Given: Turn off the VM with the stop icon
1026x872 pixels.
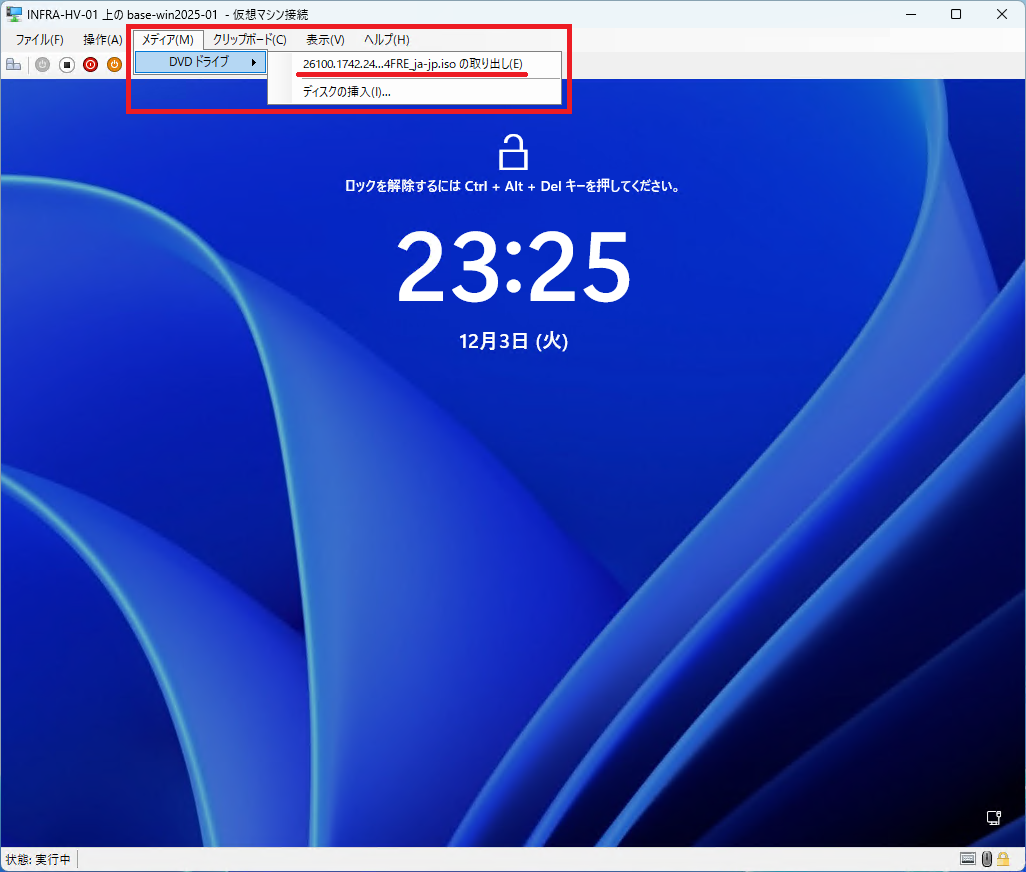Looking at the screenshot, I should click(67, 65).
